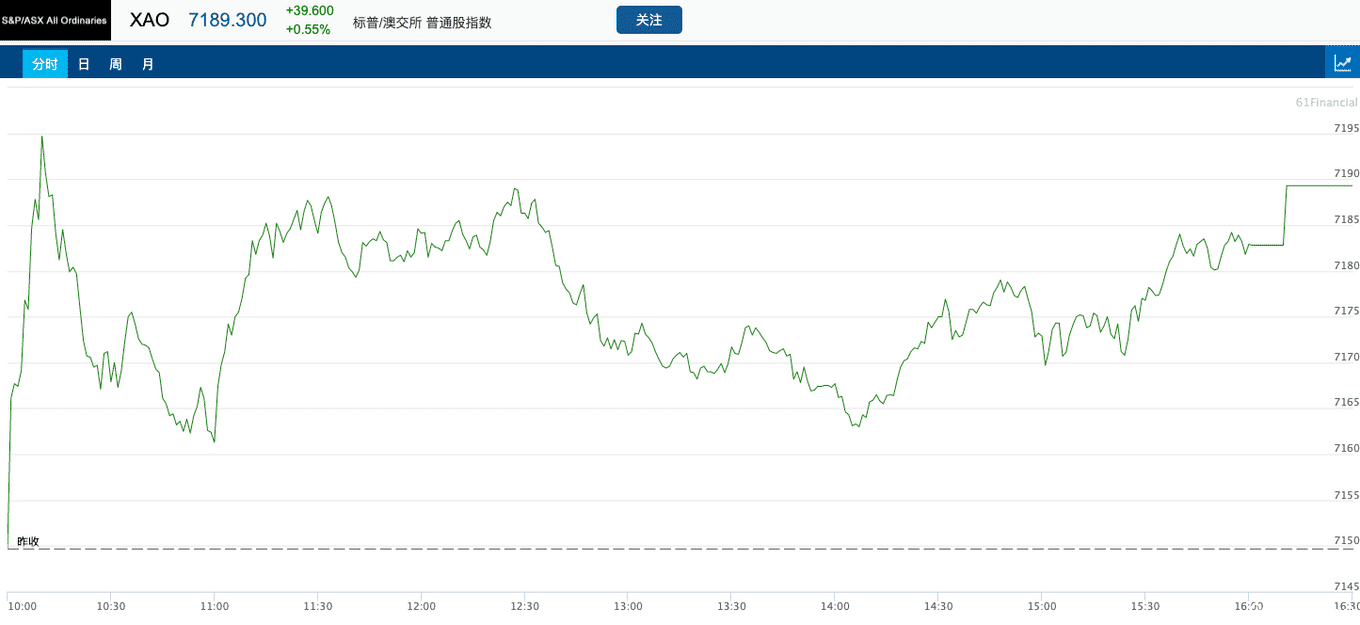
Task: Click the 7180 price axis label
Action: 1346,265
